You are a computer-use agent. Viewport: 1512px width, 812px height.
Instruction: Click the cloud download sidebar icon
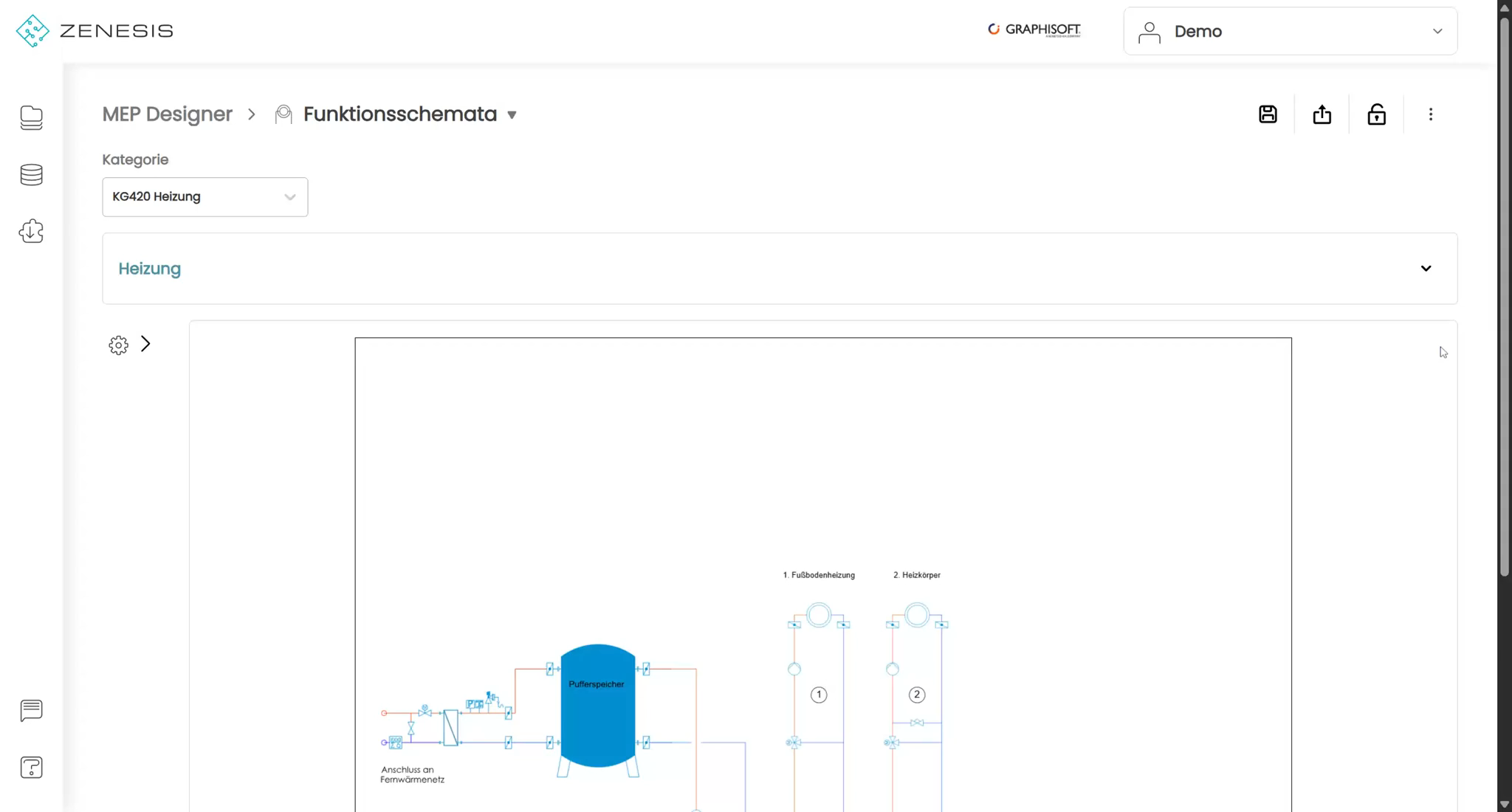click(x=31, y=232)
